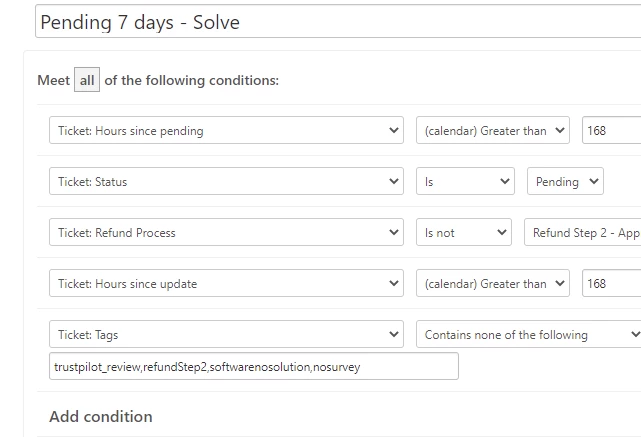Click the chevron arrow on the Pending dropdown
Viewport: 641px width, 437px height.
pos(593,182)
